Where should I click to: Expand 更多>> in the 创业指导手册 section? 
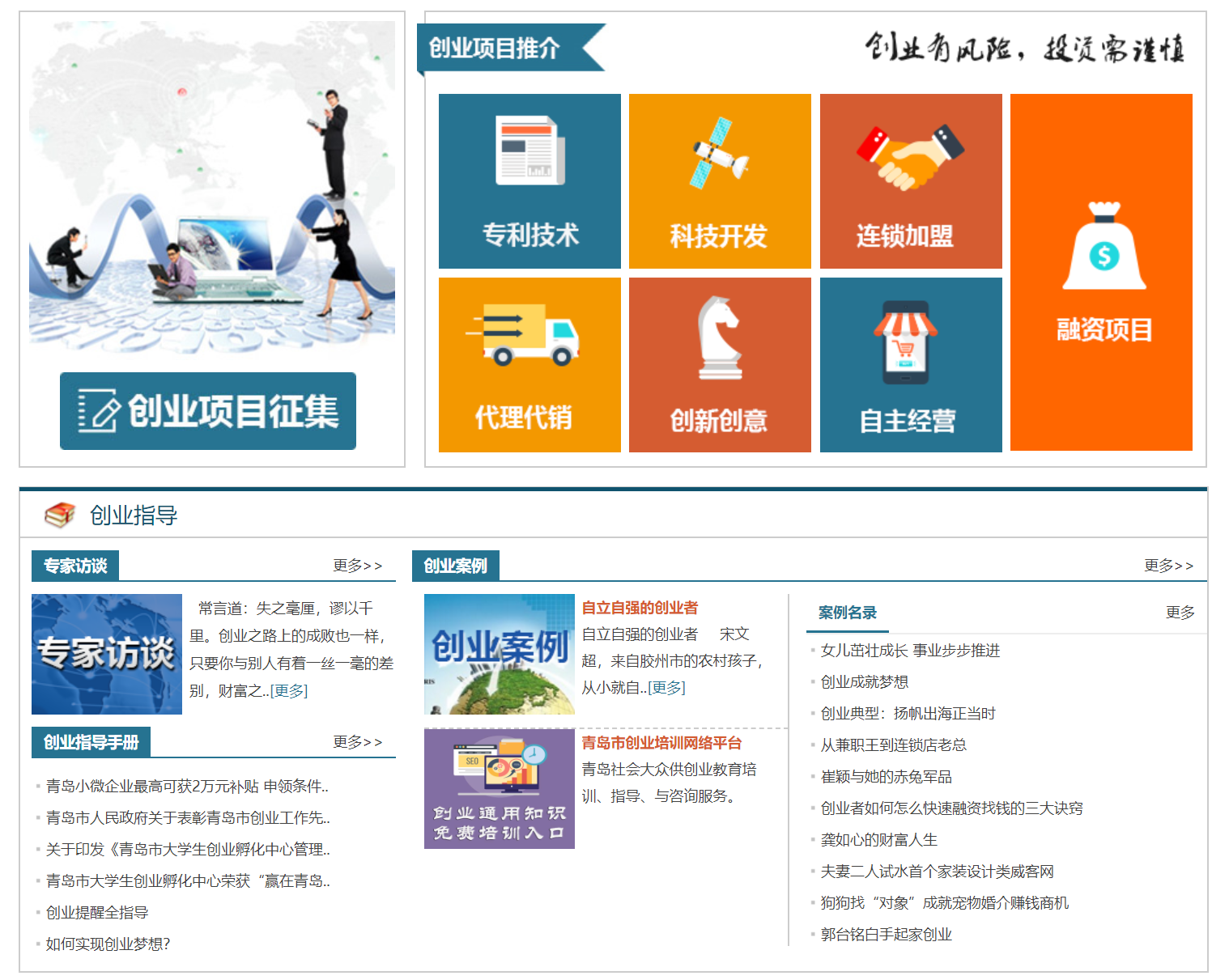click(357, 742)
